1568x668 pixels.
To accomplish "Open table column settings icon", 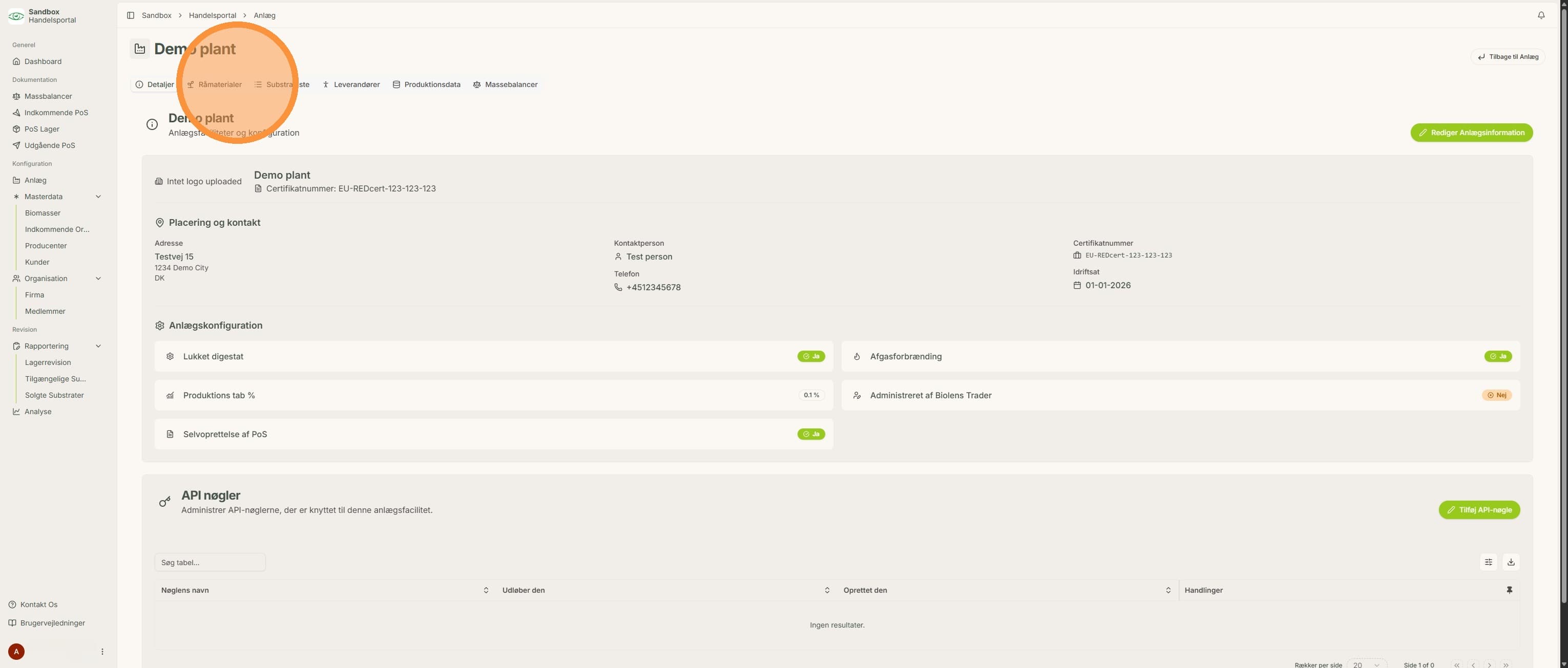I will [1488, 562].
